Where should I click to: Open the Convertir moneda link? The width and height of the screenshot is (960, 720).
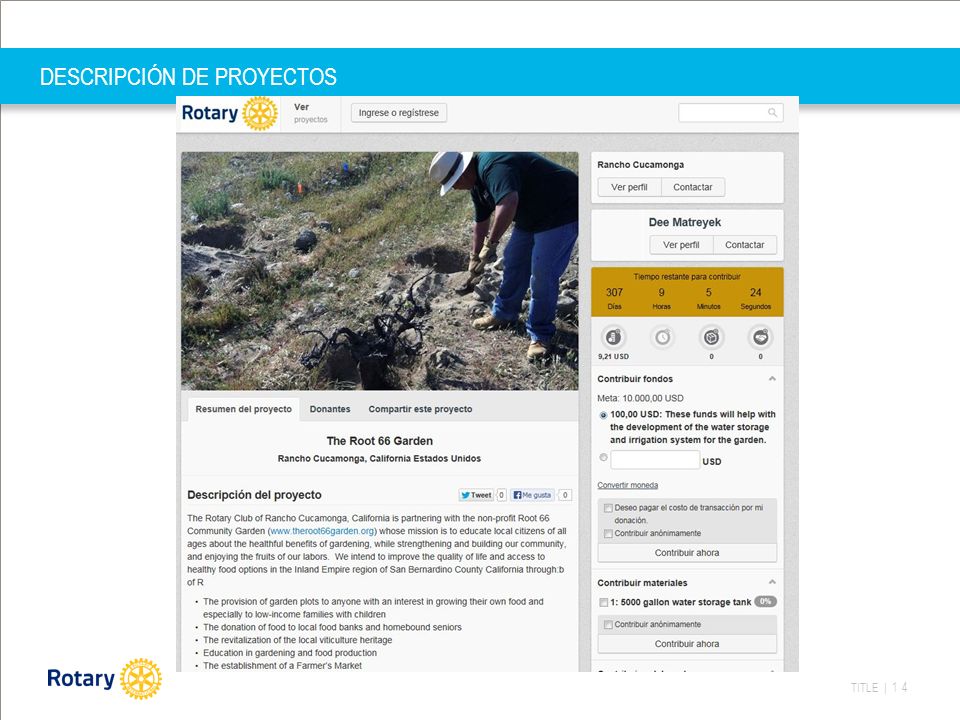click(628, 485)
